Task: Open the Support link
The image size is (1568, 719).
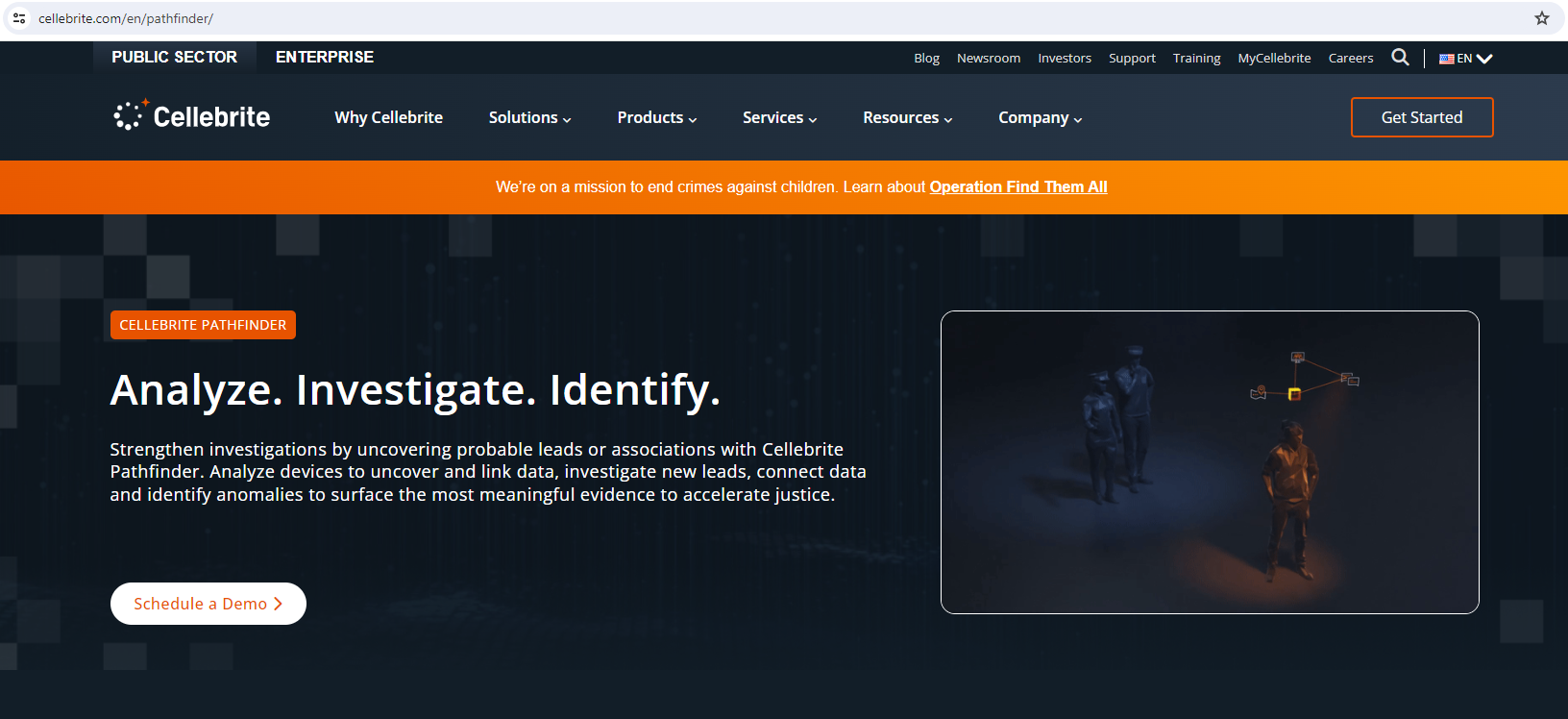Action: point(1132,59)
